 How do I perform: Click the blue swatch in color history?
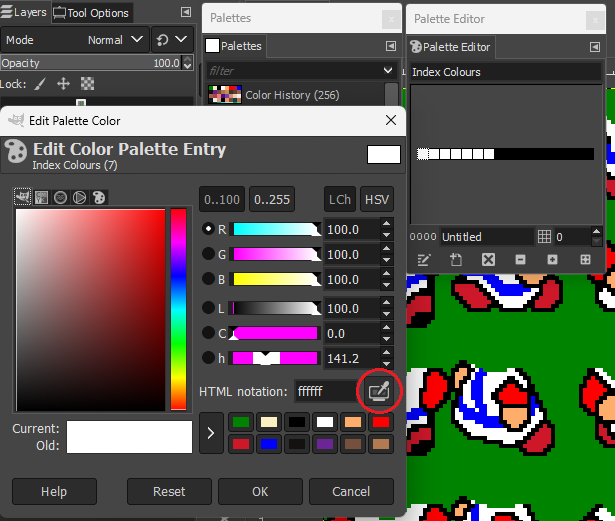(269, 443)
